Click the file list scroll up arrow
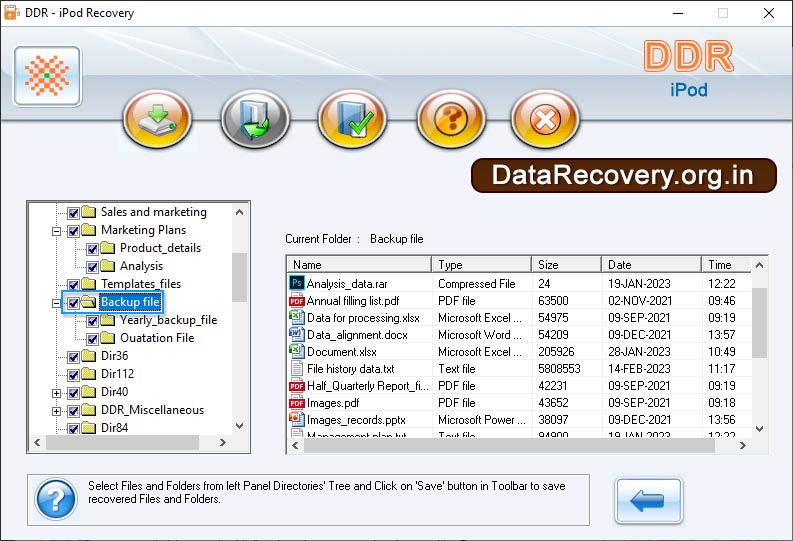 coord(760,265)
